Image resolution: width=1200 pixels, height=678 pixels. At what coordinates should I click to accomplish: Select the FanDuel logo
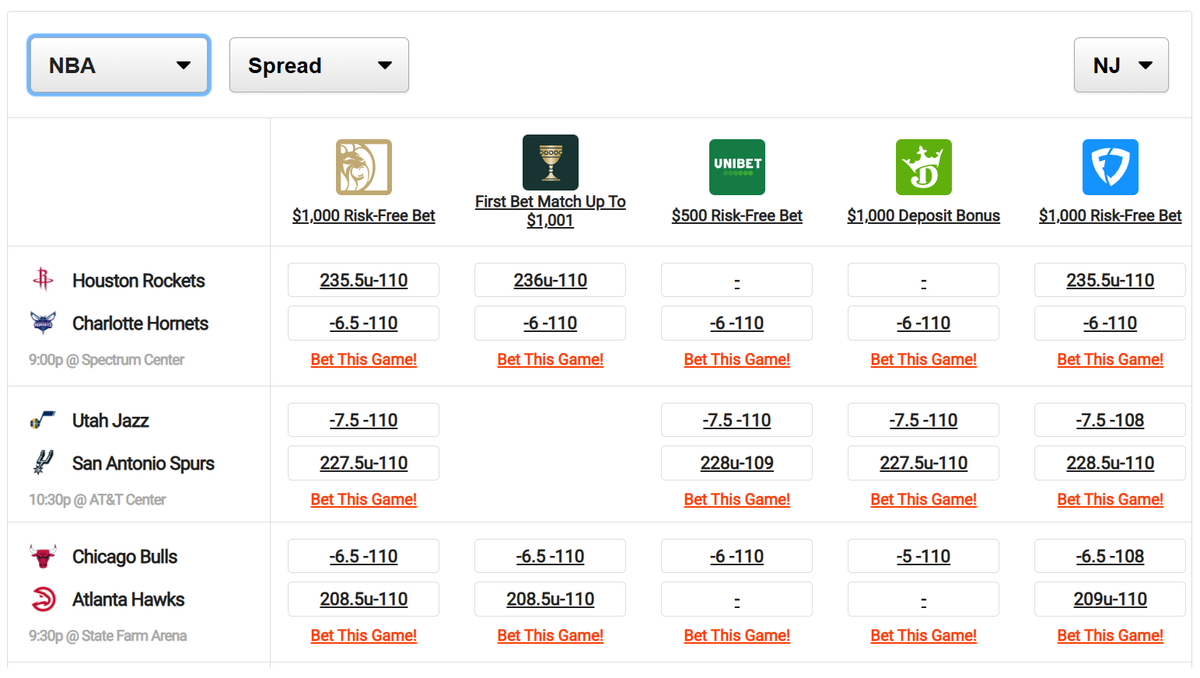coord(1110,166)
